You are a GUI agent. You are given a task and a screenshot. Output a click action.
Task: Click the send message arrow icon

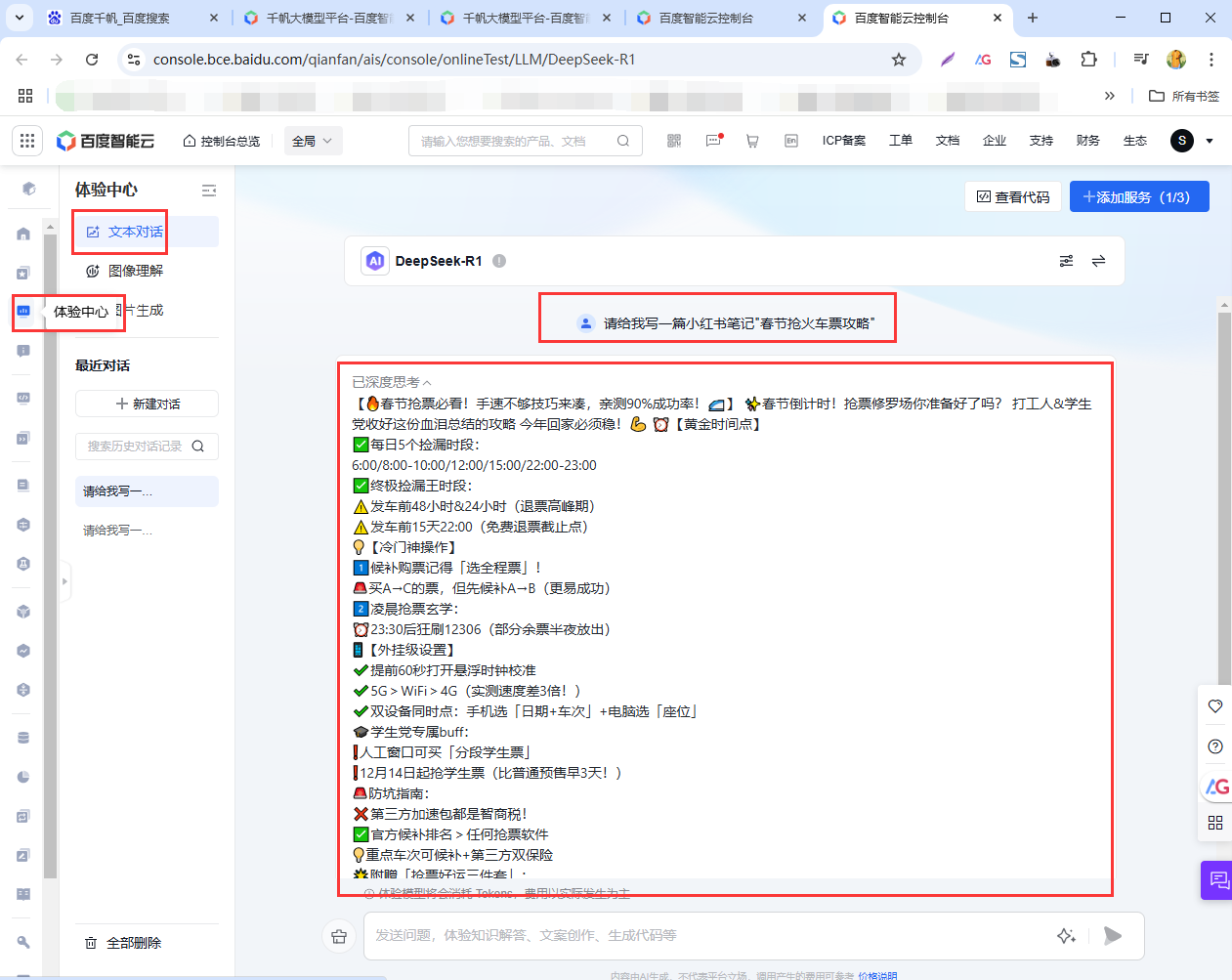(1112, 936)
